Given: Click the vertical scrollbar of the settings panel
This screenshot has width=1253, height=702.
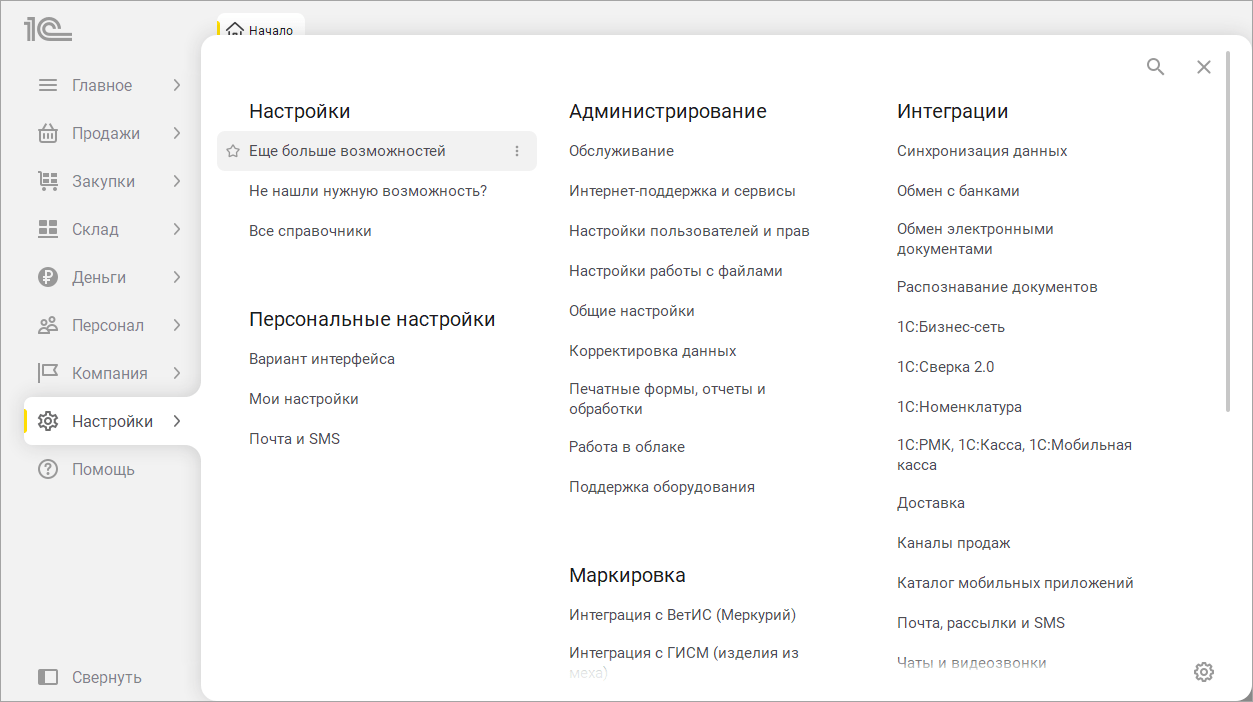Looking at the screenshot, I should coord(1228,230).
